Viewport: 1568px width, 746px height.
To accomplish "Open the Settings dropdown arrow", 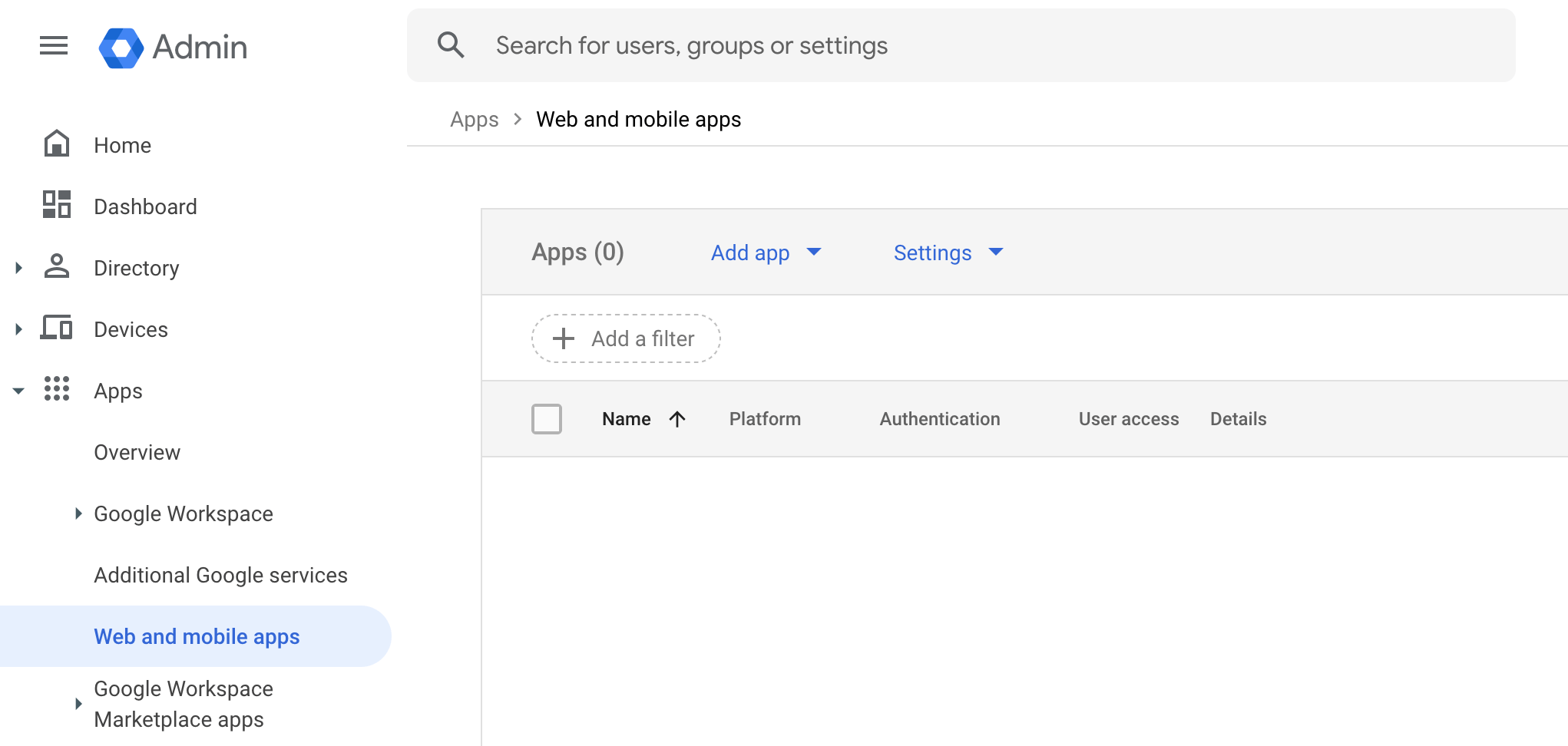I will [x=996, y=252].
